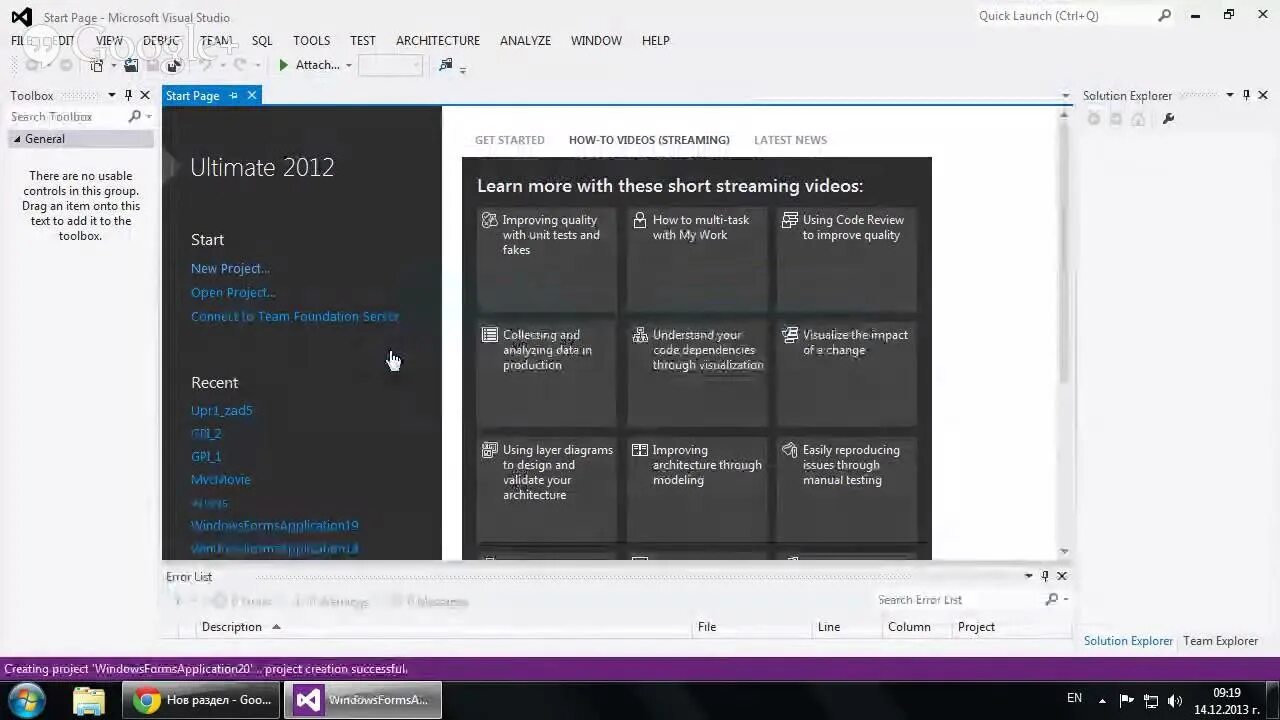The width and height of the screenshot is (1280, 720).
Task: Toggle auto-hide pin on Error List
Action: (1045, 576)
